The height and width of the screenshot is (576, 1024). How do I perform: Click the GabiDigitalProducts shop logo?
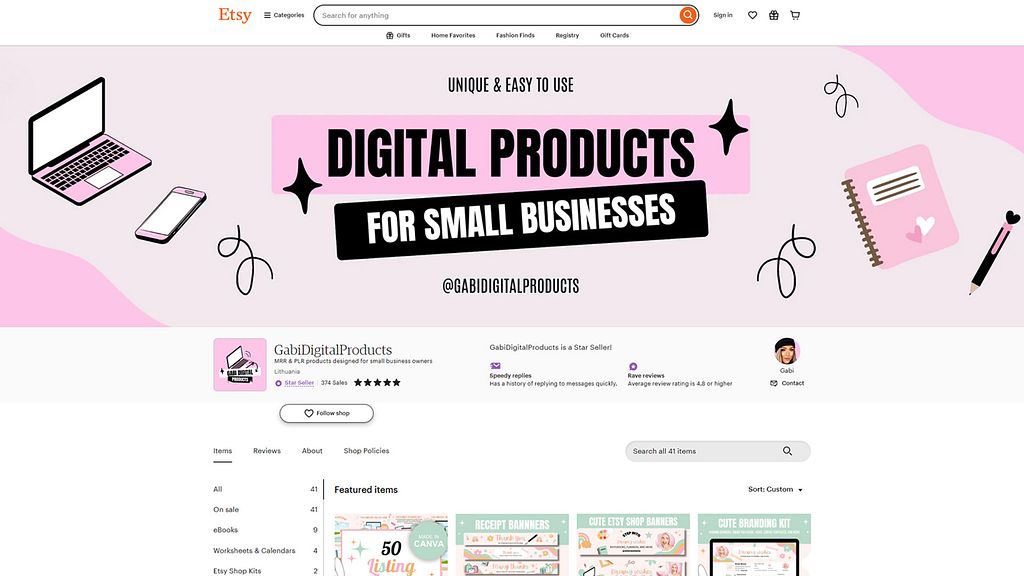pos(240,364)
